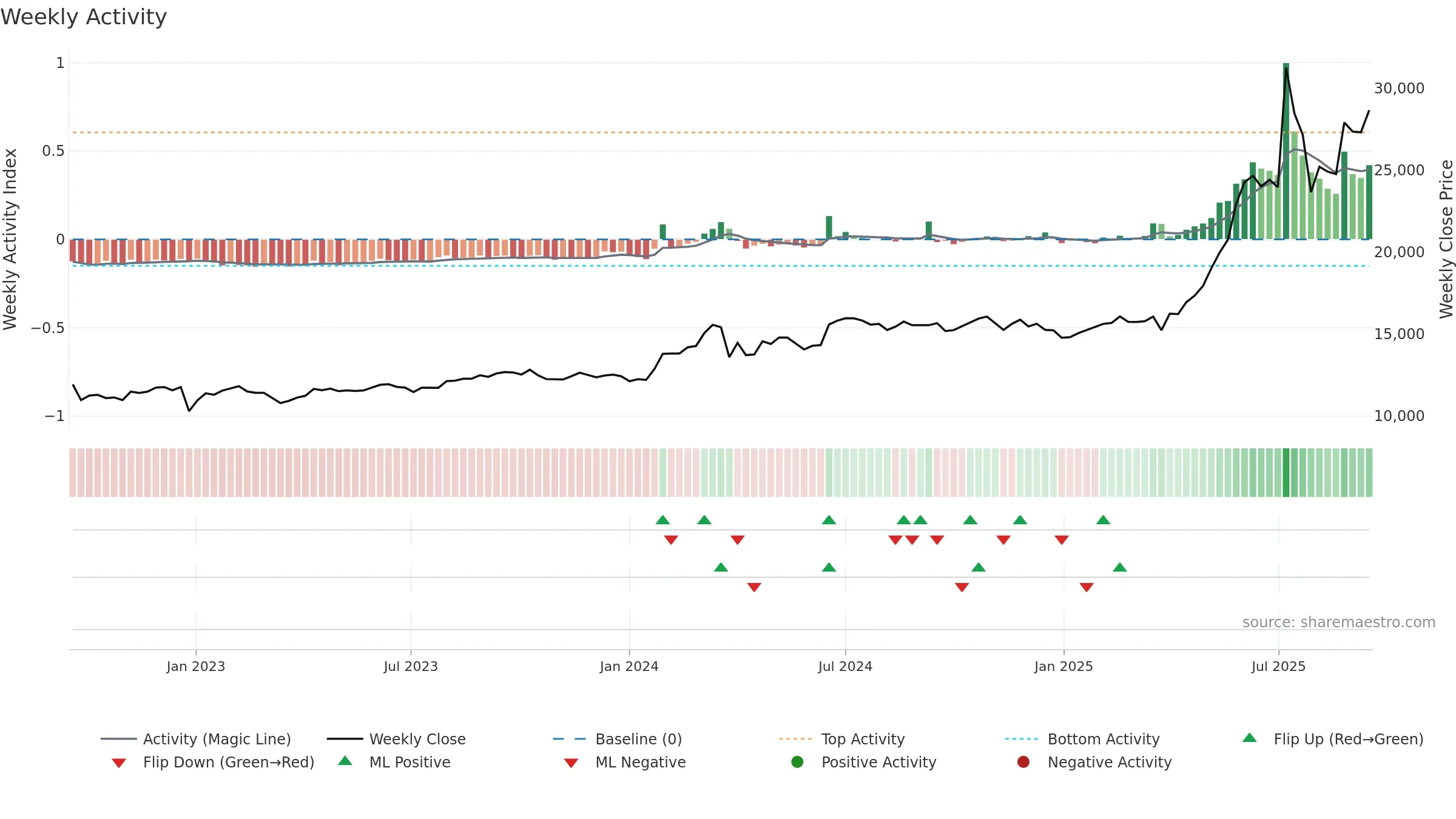This screenshot has height=819, width=1456.
Task: Click the 10,000 price axis label
Action: [x=1399, y=416]
